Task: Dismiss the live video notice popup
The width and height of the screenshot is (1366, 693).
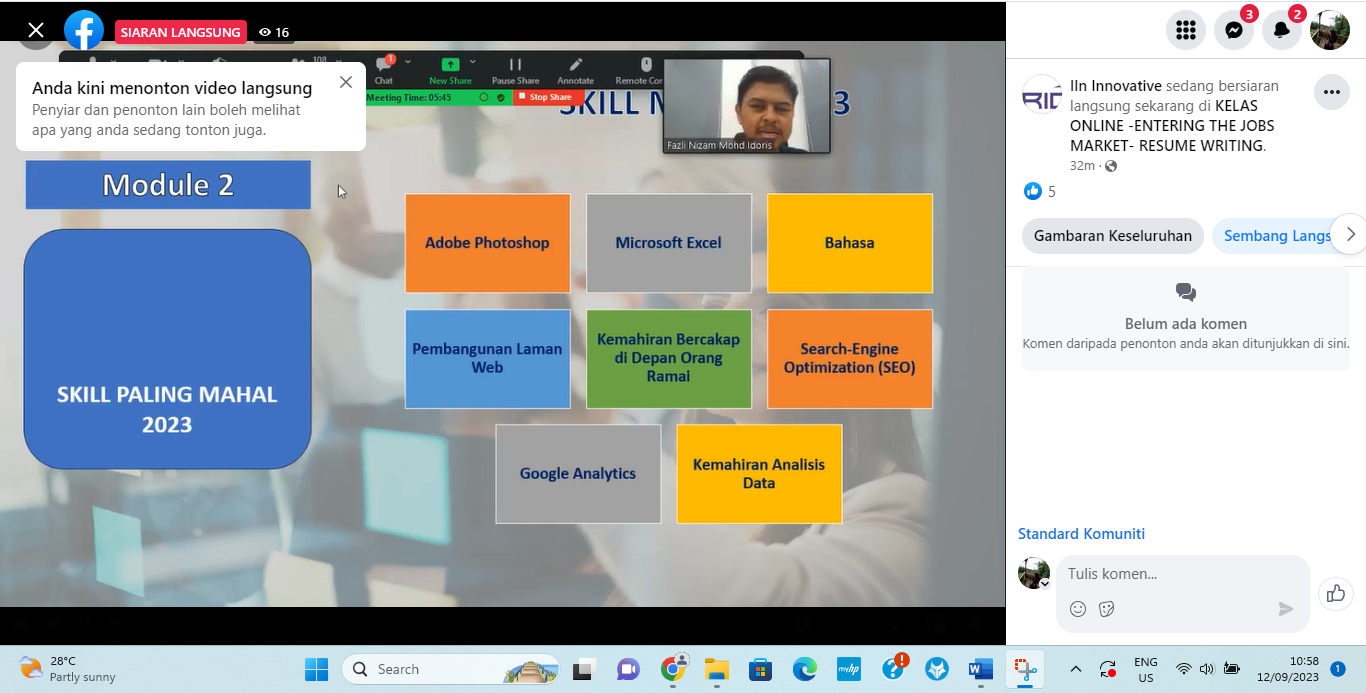Action: [346, 82]
